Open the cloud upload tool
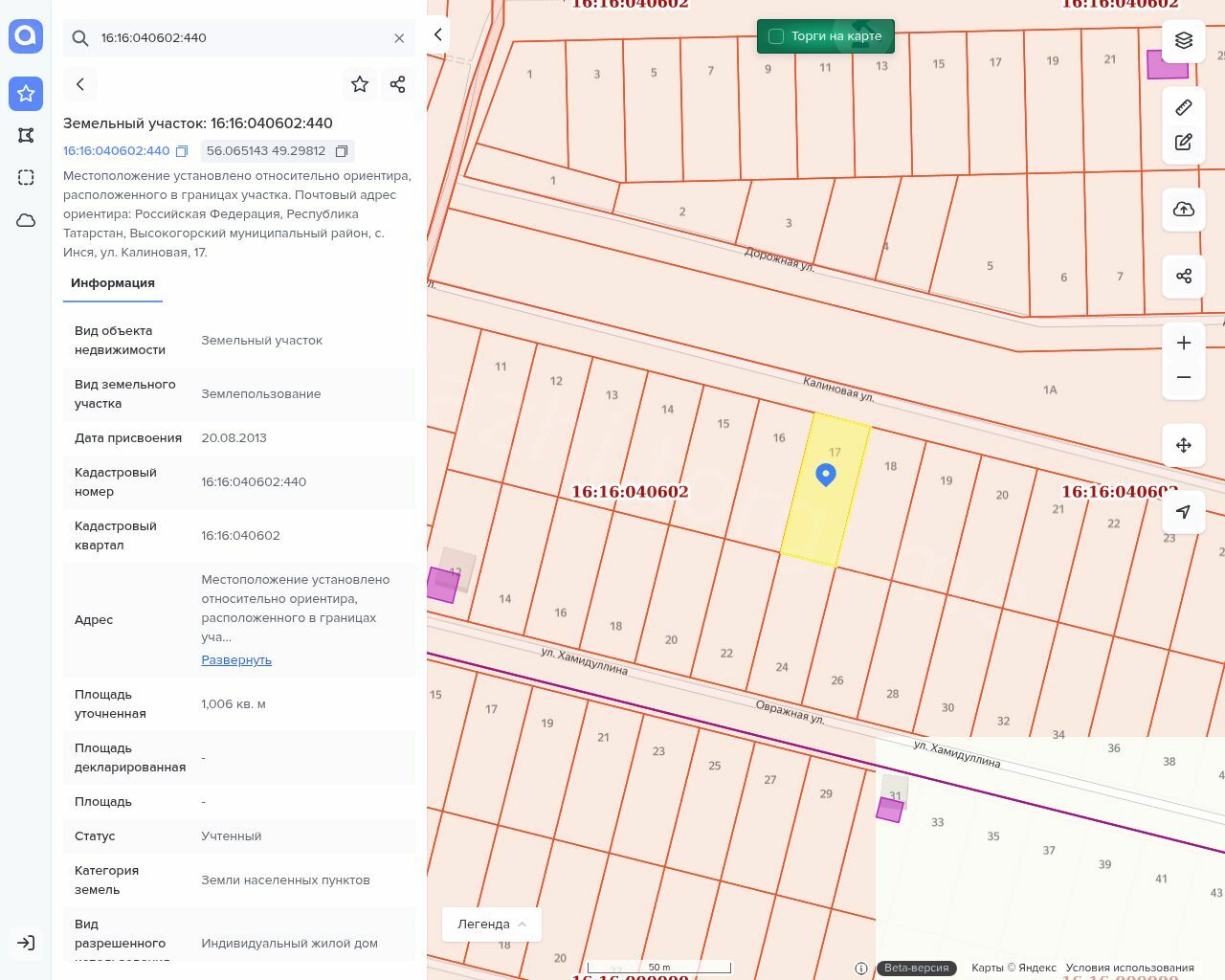Image resolution: width=1225 pixels, height=980 pixels. coord(1183,210)
